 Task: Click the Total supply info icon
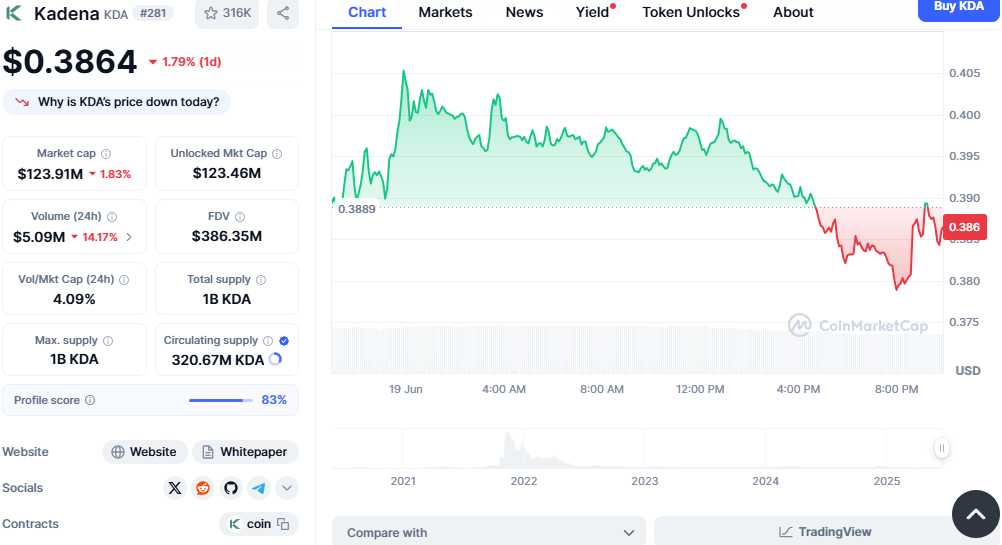coord(261,280)
